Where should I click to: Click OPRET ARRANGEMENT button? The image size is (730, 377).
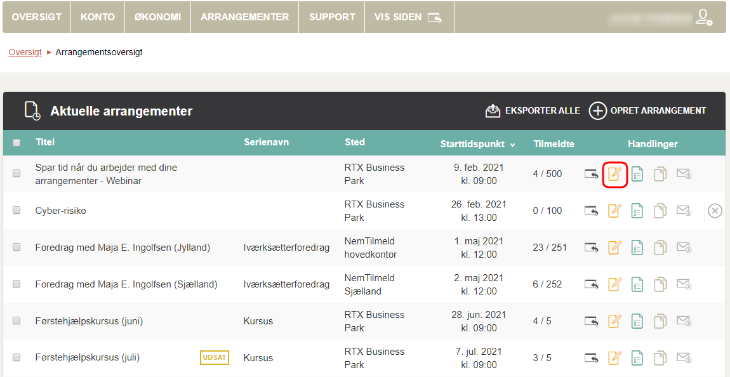coord(648,111)
